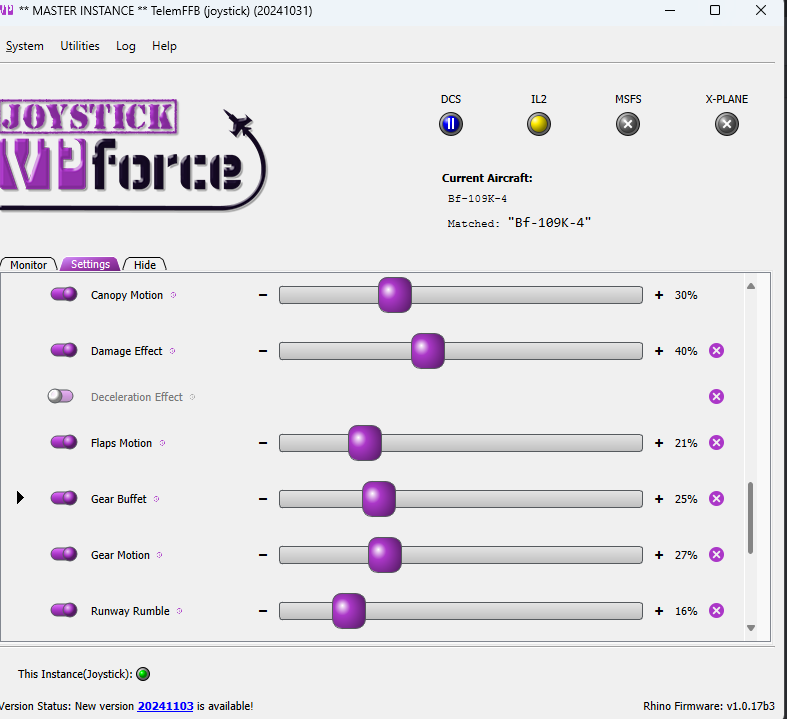Reset the Runway Rumble setting with purple X

[x=716, y=611]
